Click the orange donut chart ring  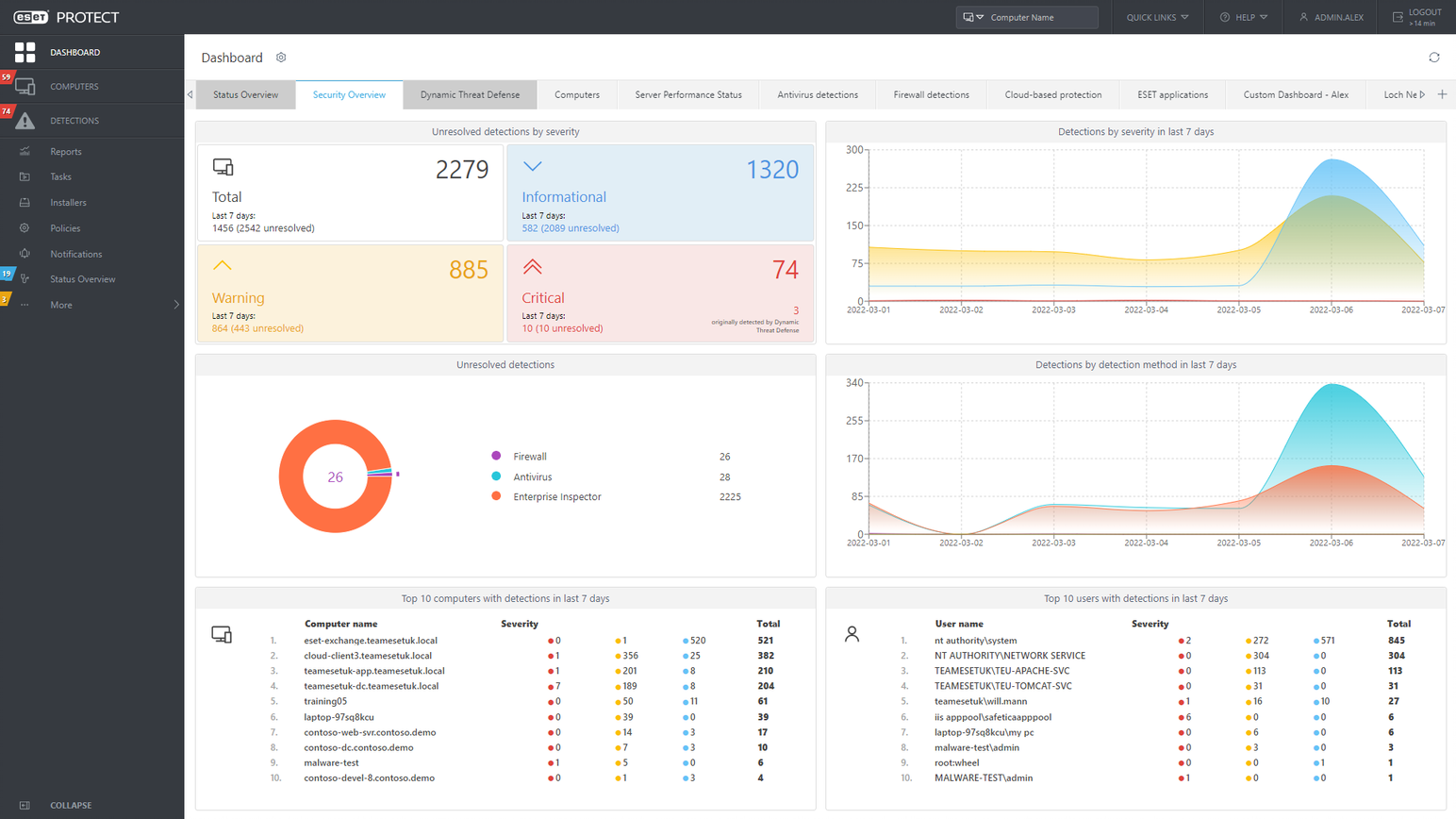click(x=292, y=476)
